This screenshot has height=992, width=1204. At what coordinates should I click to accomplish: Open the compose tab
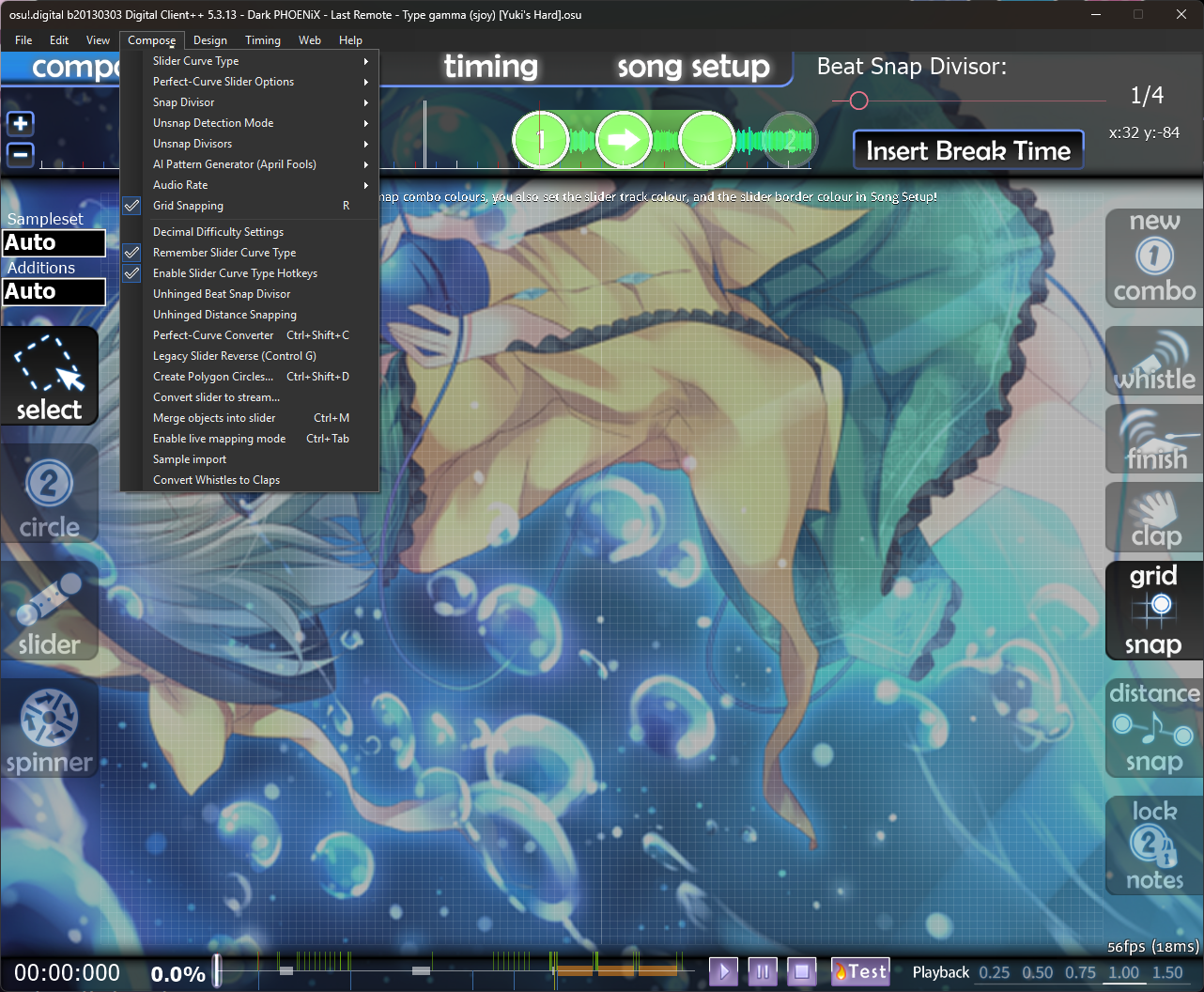click(75, 68)
